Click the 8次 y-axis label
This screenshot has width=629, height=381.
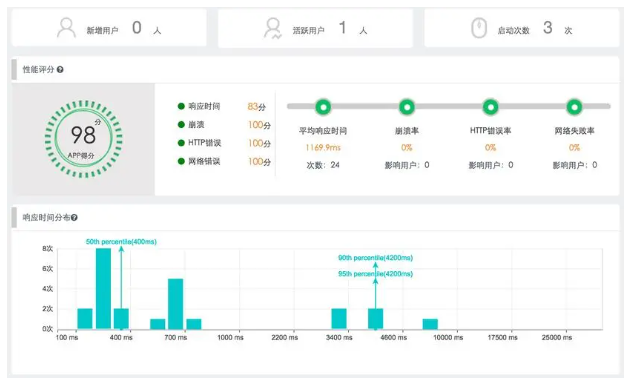pos(48,249)
